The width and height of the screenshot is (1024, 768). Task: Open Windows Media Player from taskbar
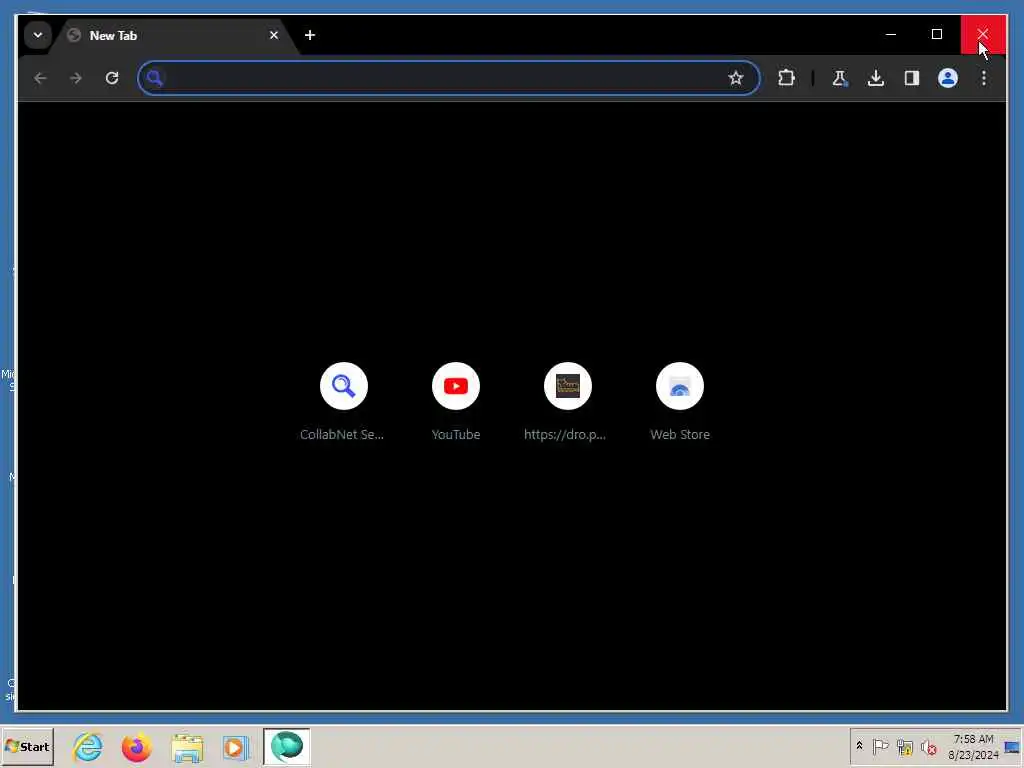point(236,746)
